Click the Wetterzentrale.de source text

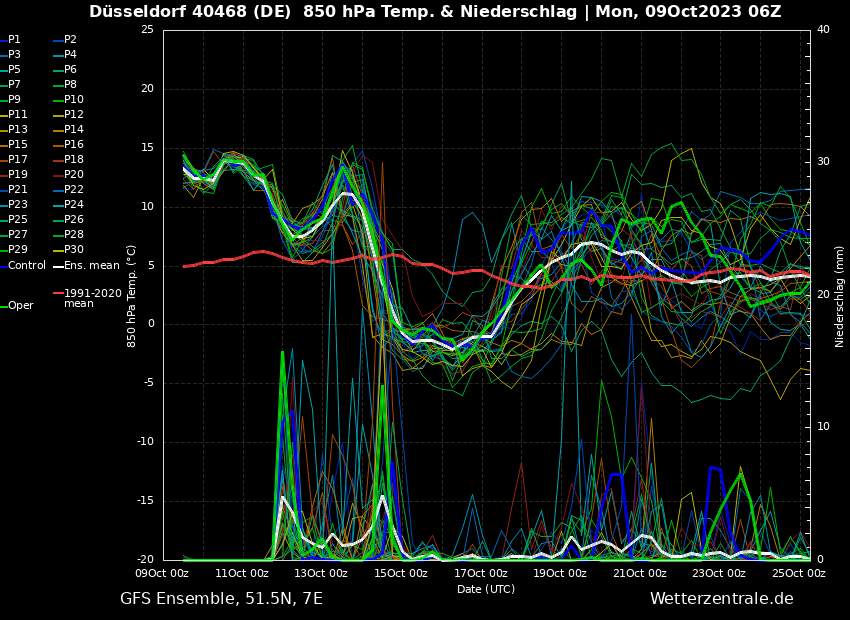[x=721, y=598]
